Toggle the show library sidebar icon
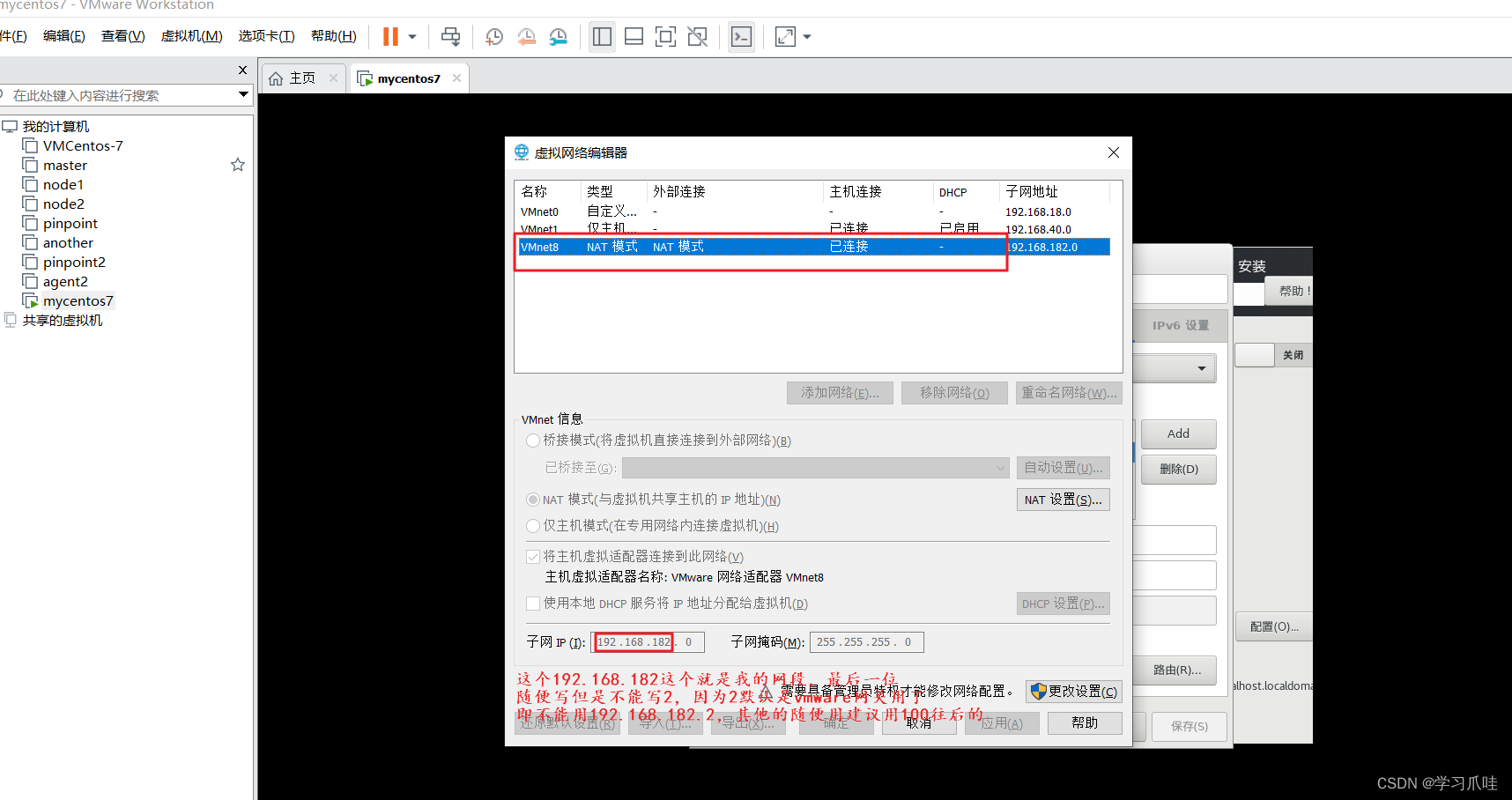Screen dimensions: 1512x800 (x=602, y=36)
